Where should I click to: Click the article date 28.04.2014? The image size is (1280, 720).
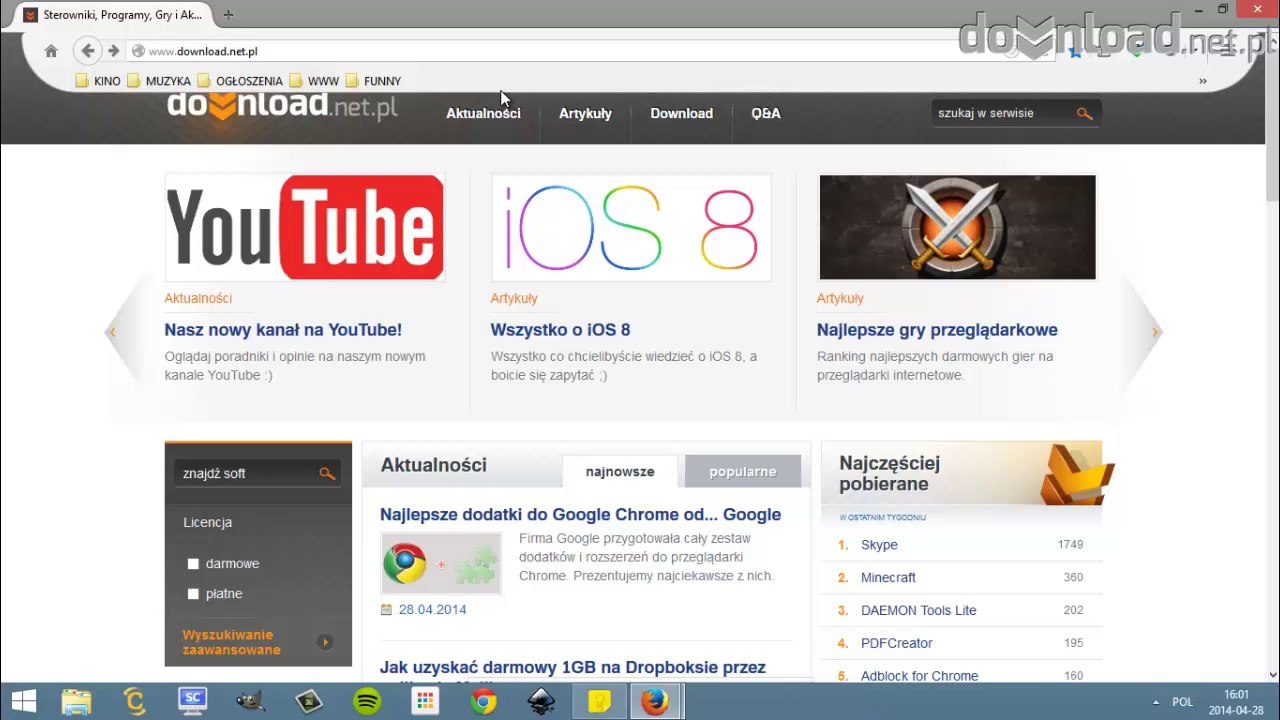point(432,609)
